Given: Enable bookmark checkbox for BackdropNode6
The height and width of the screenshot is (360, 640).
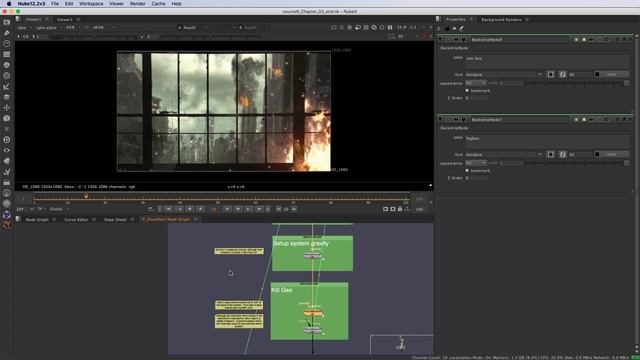Looking at the screenshot, I should [x=467, y=91].
